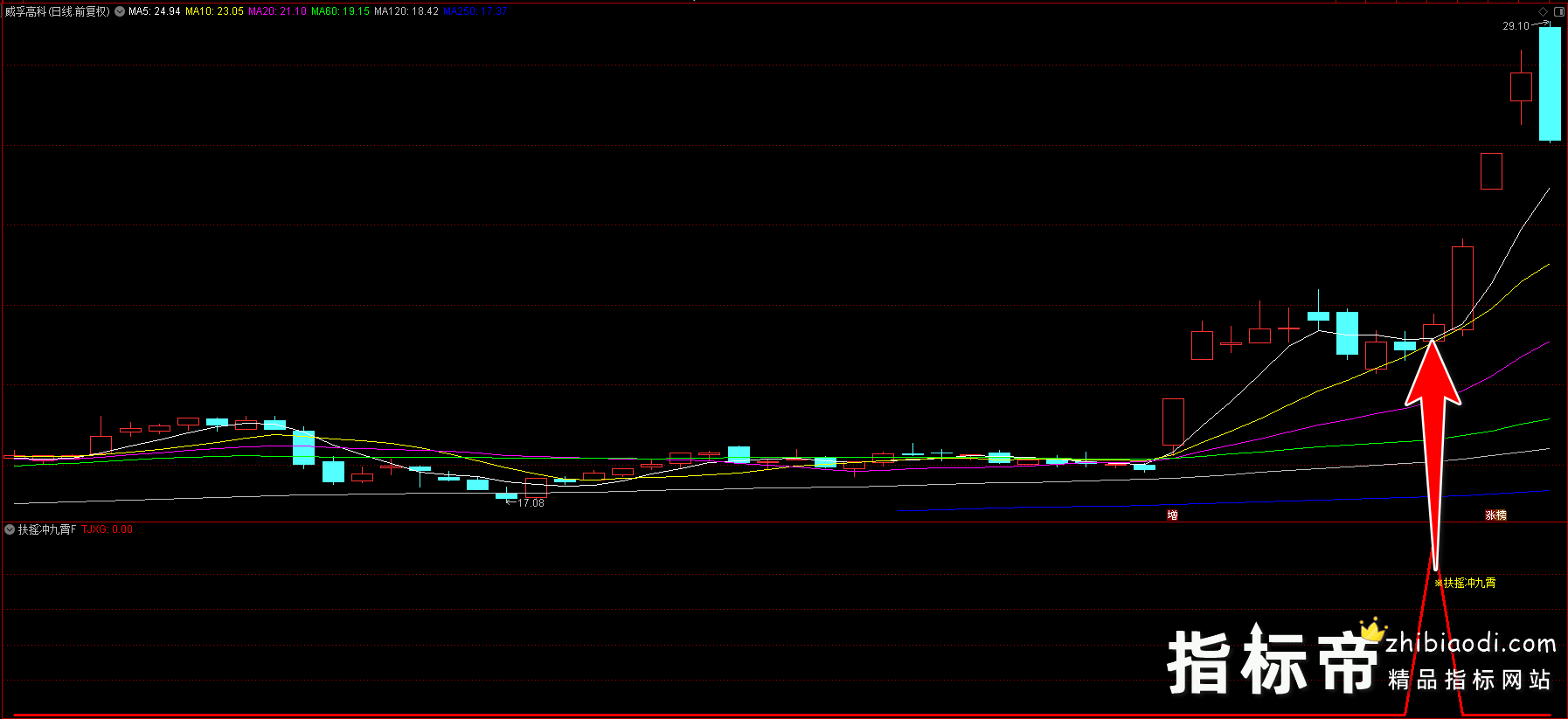Click the 17.08 low price label
1568x719 pixels.
pos(531,503)
